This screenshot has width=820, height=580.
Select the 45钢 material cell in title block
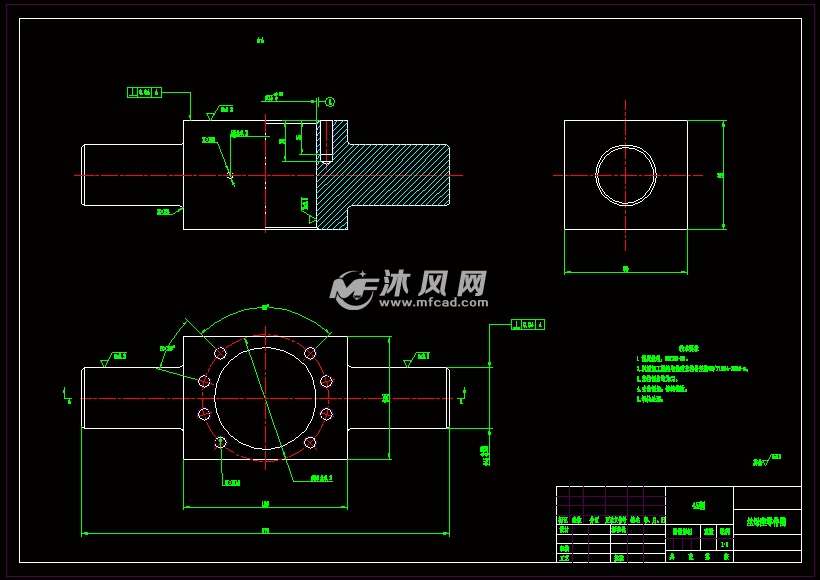700,507
